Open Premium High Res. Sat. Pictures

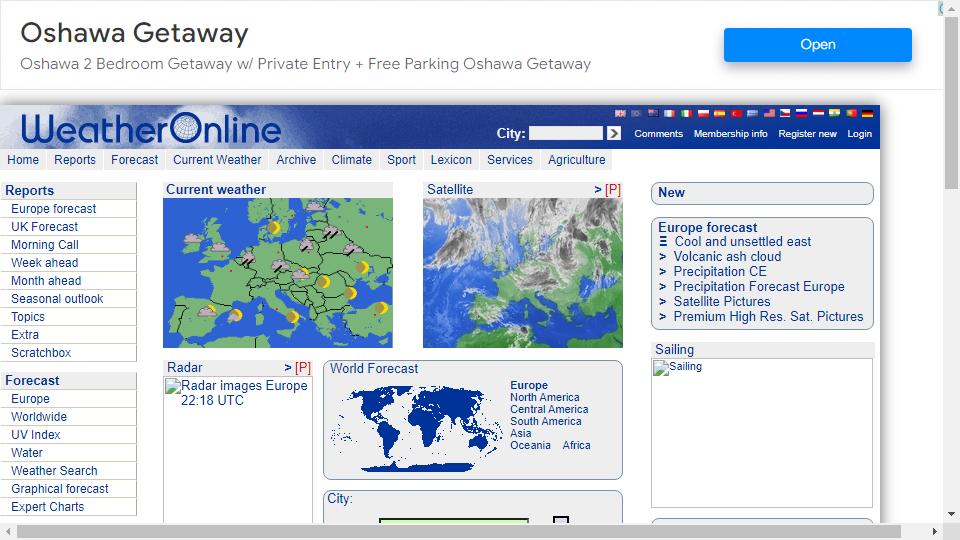tap(768, 317)
